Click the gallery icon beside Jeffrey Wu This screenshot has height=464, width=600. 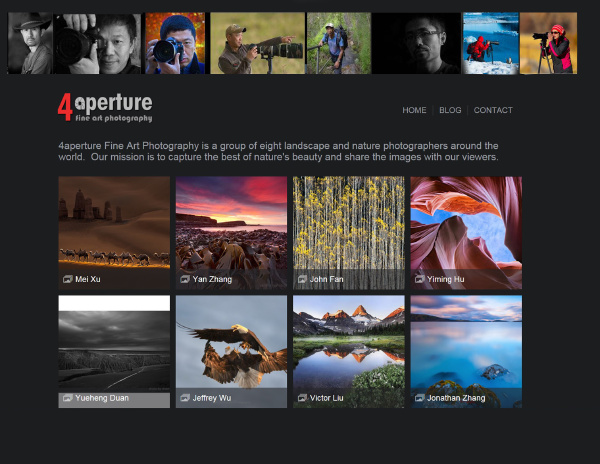click(x=184, y=398)
